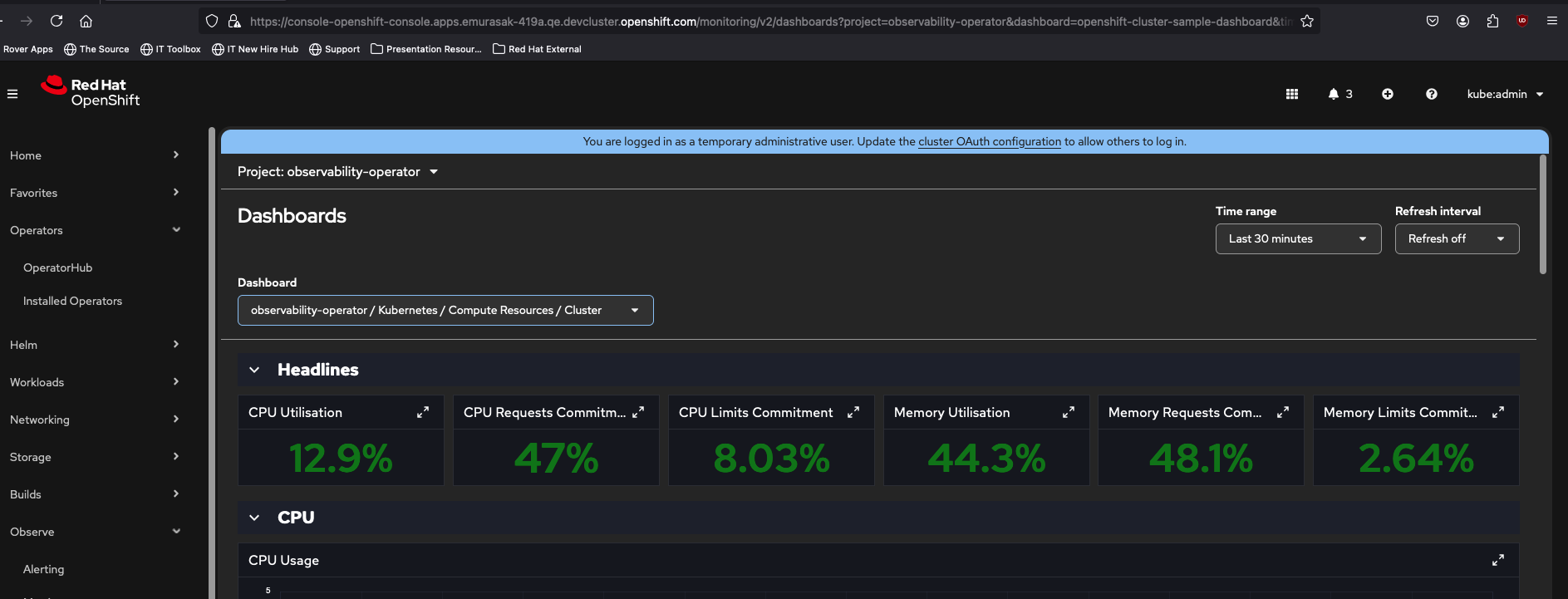This screenshot has height=599, width=1568.
Task: Open browser account profile icon
Action: point(1462,21)
